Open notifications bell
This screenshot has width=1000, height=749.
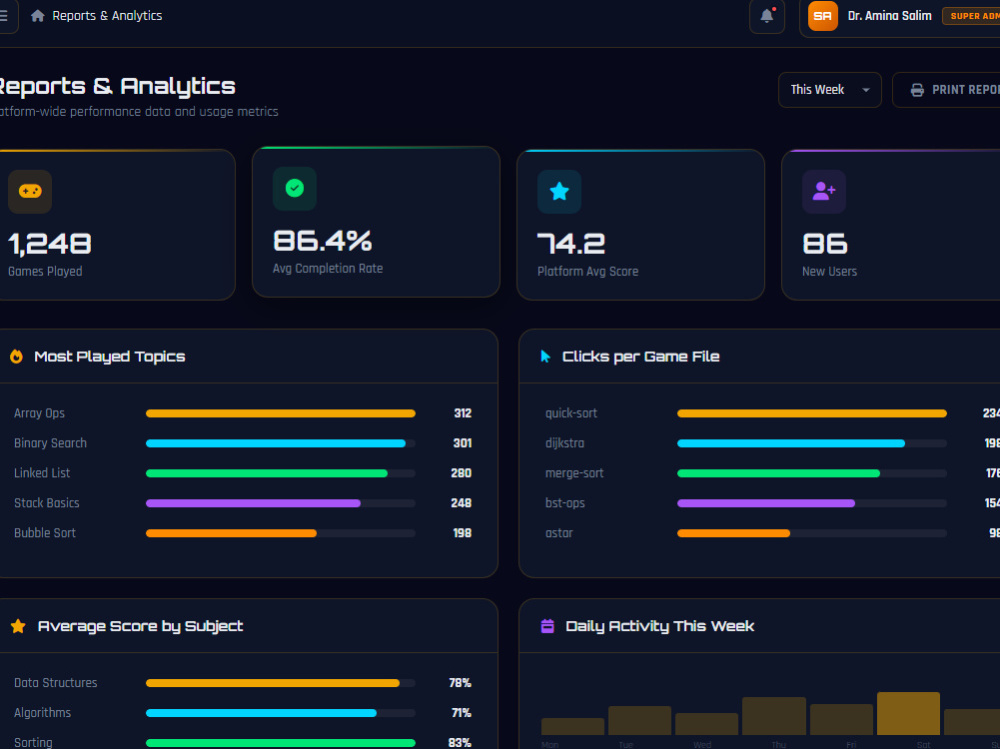[x=767, y=17]
